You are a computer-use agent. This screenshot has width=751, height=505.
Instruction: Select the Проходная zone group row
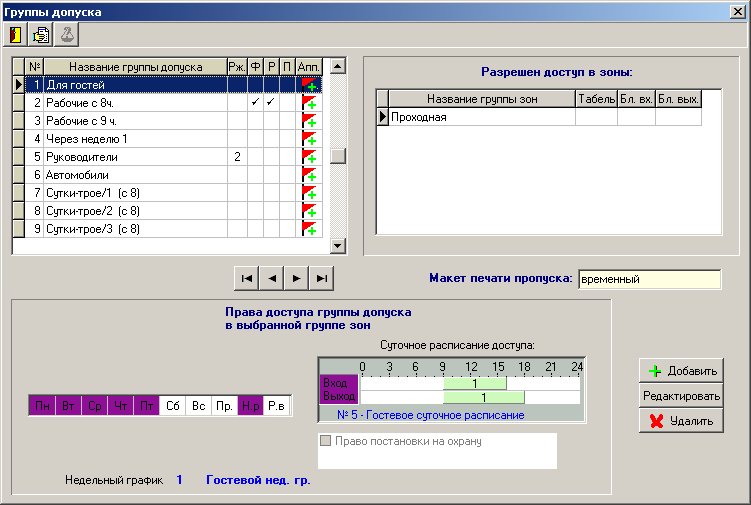pyautogui.click(x=539, y=117)
